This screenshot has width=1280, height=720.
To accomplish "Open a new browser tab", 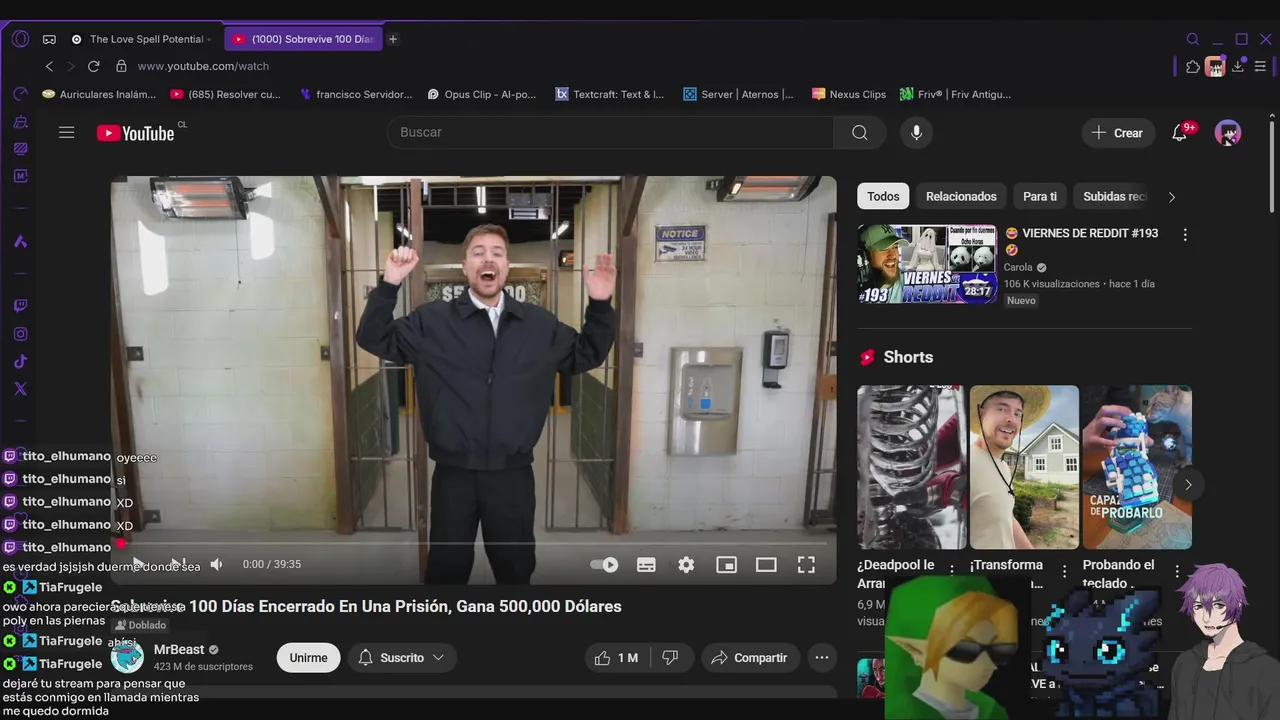I will click(393, 39).
